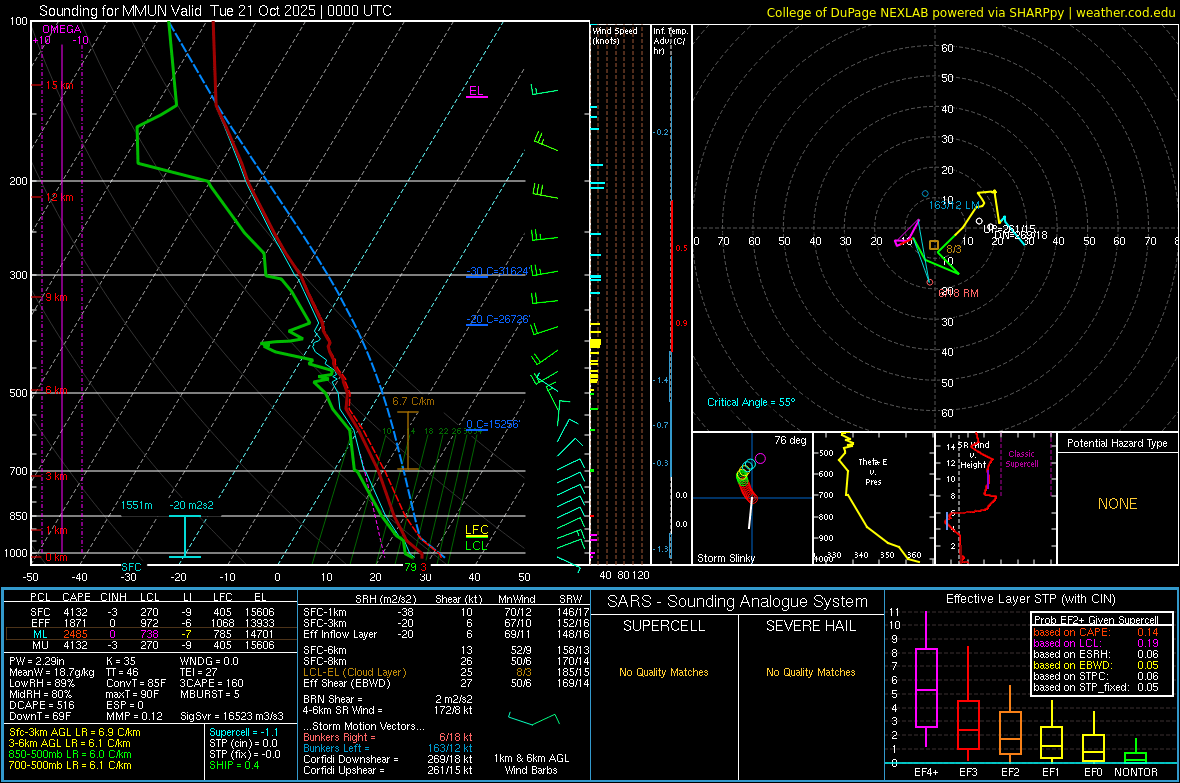This screenshot has width=1180, height=783.
Task: Click the green LCL marker on the skew-T
Action: [x=476, y=545]
